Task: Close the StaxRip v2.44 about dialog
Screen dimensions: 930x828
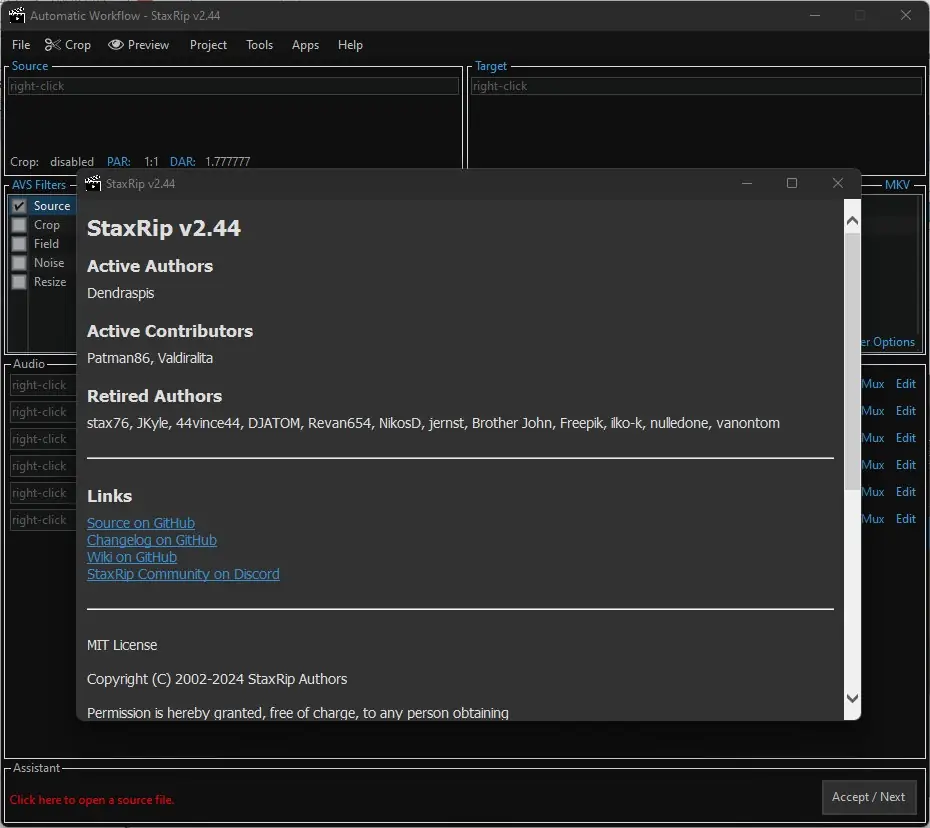Action: [x=837, y=183]
